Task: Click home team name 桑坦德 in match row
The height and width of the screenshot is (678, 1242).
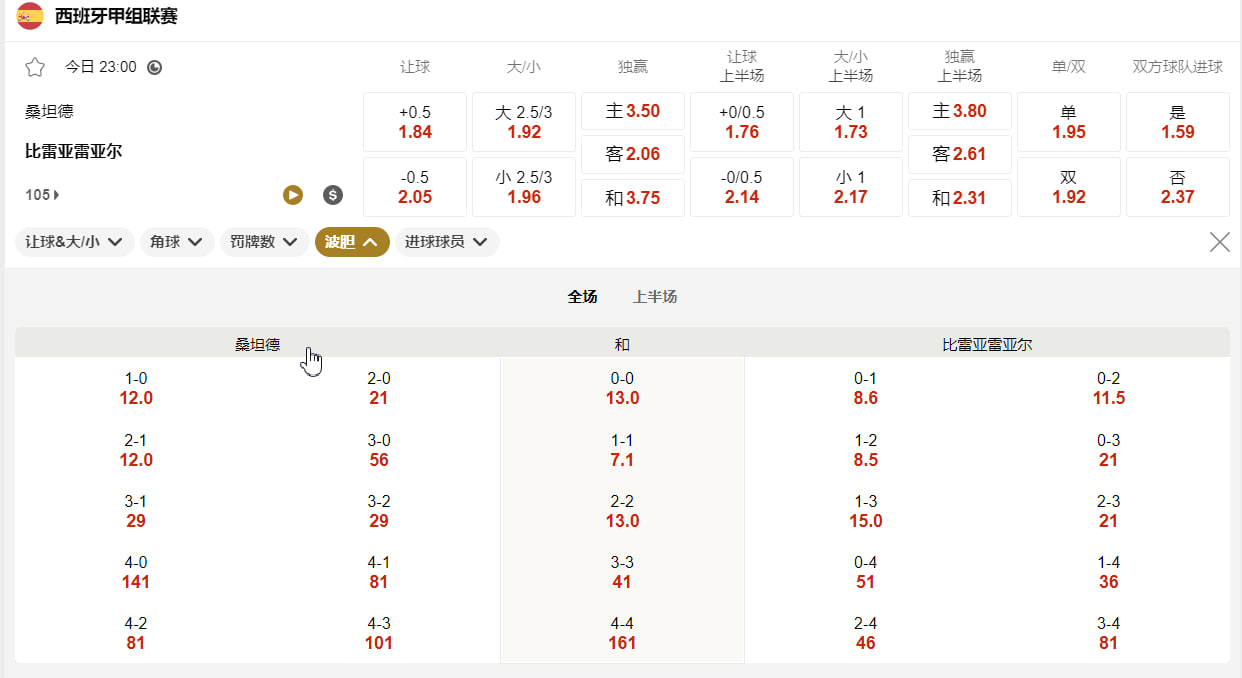Action: [49, 112]
